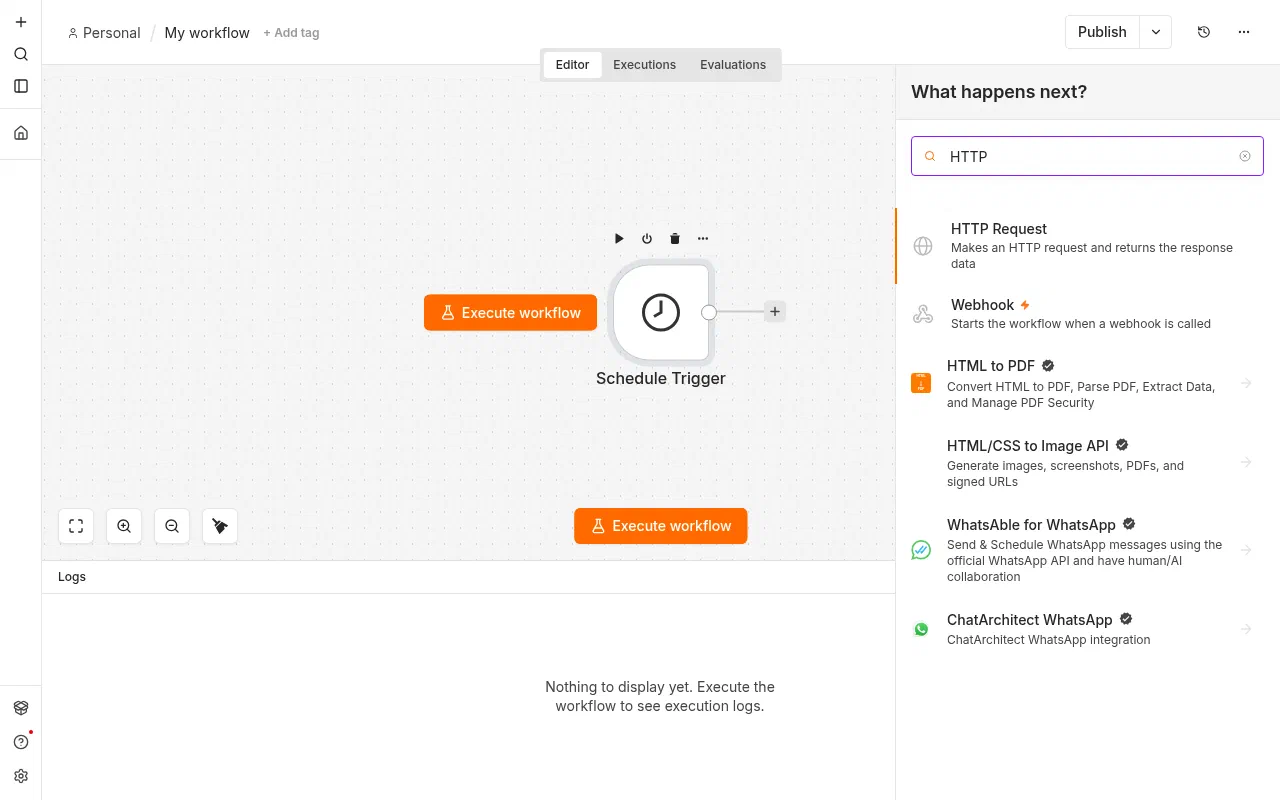This screenshot has width=1280, height=800.
Task: Expand the Publish dropdown arrow
Action: pyautogui.click(x=1156, y=32)
